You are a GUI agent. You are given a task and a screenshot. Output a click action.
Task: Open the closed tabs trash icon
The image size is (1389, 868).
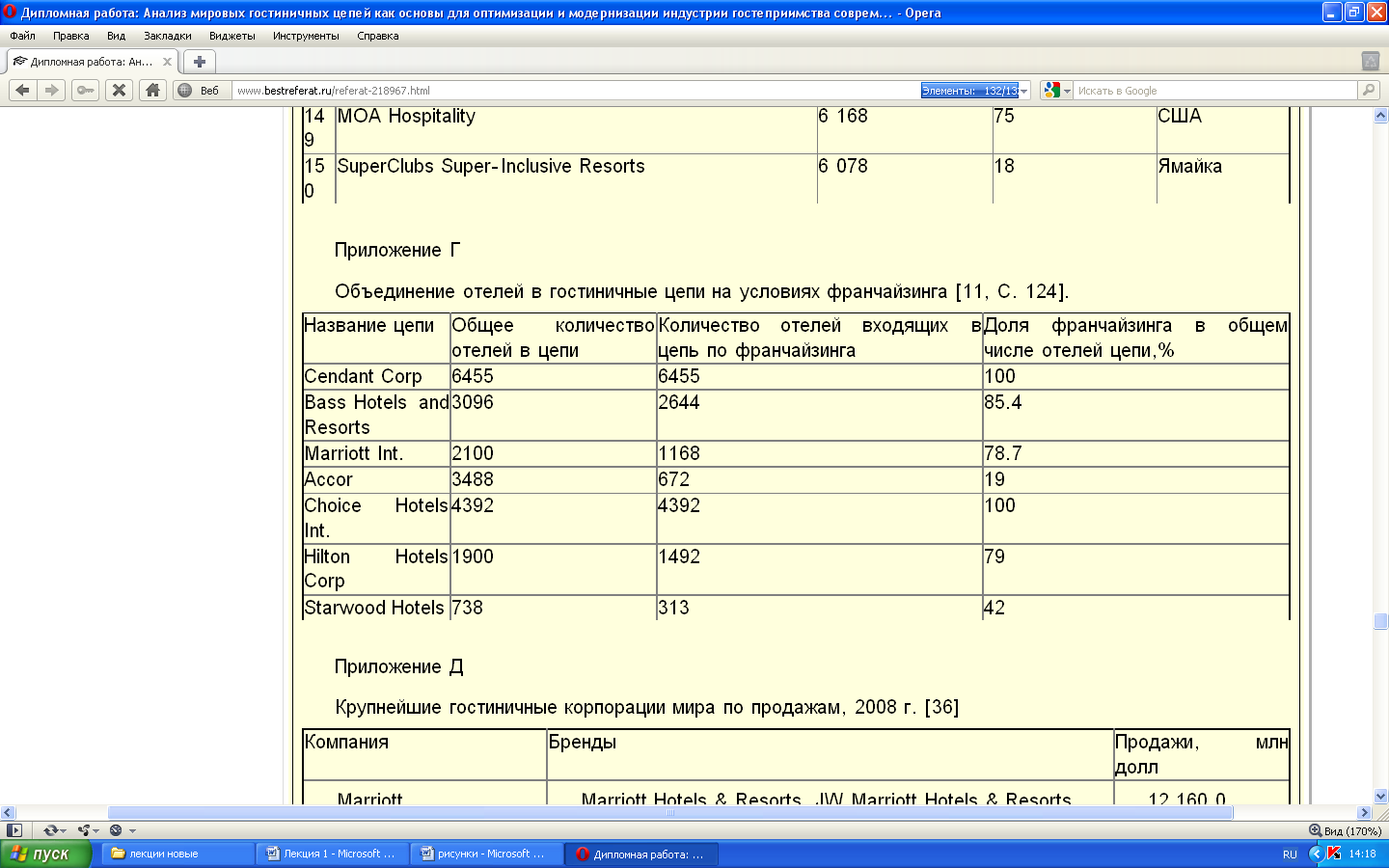coord(1370,61)
